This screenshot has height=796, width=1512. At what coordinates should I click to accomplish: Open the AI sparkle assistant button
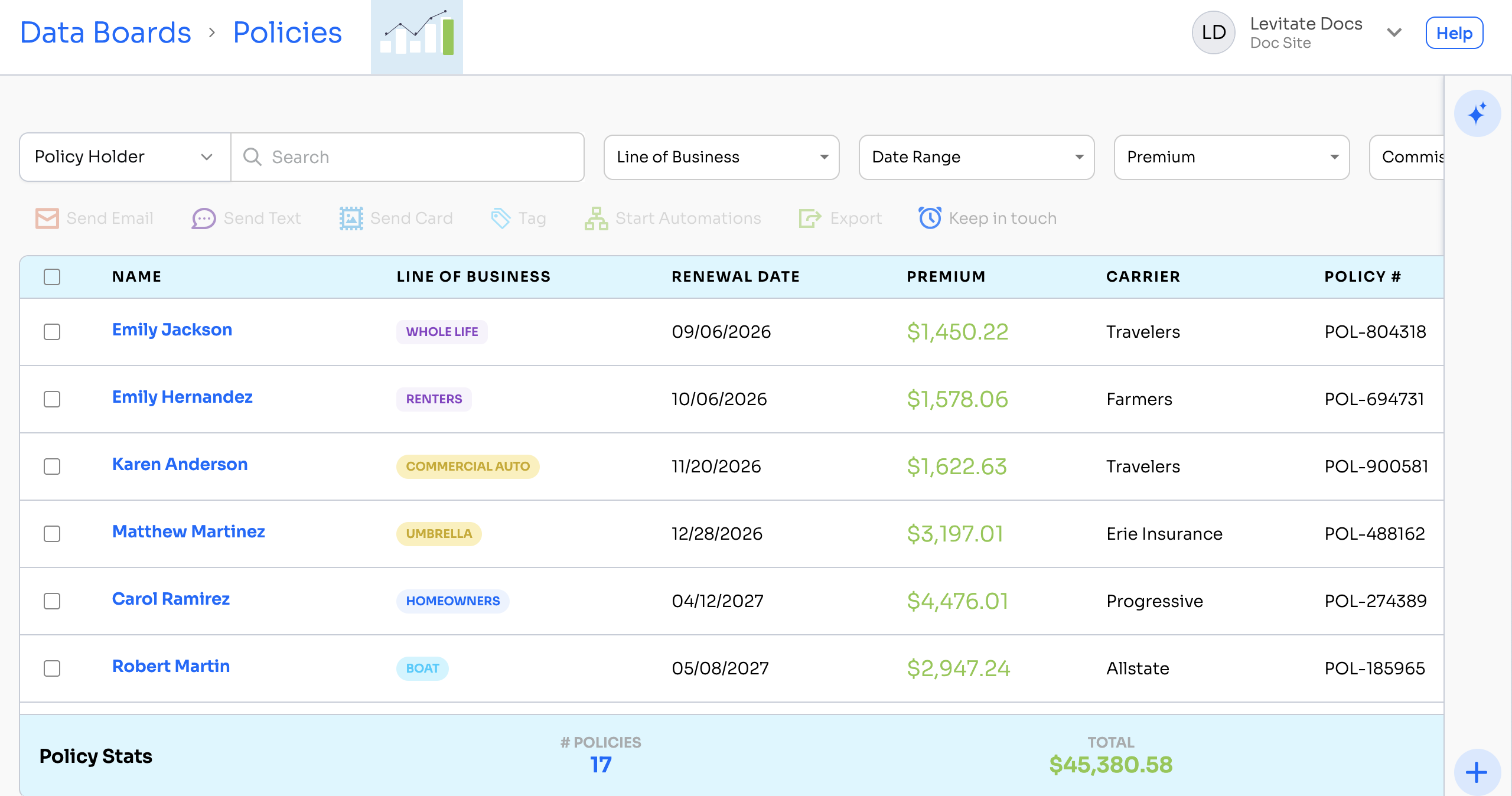(1477, 113)
